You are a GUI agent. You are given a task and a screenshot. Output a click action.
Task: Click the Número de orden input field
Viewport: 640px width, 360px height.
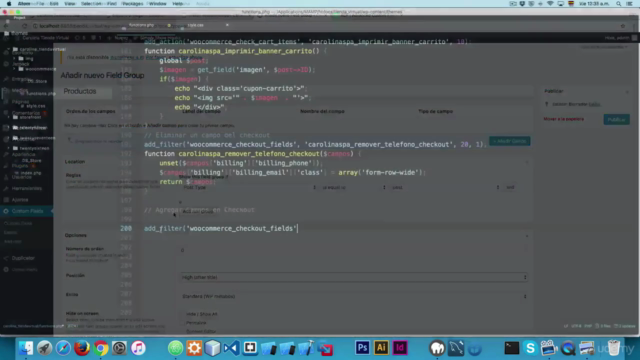point(354,250)
